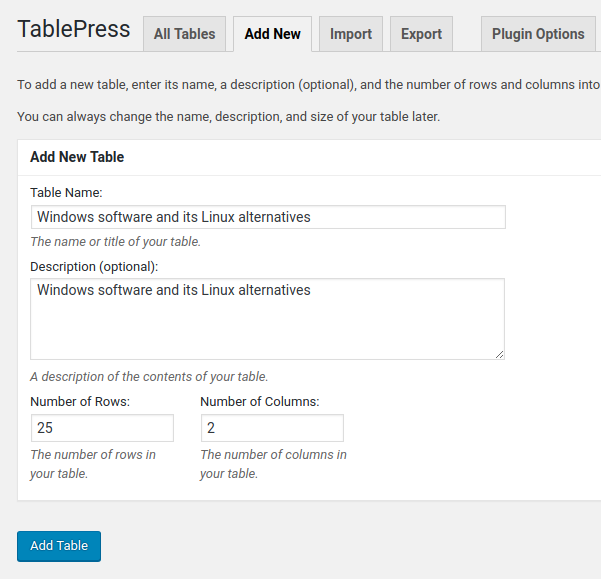Go to the Export tab
Screen dimensions: 601x579
(x=421, y=34)
